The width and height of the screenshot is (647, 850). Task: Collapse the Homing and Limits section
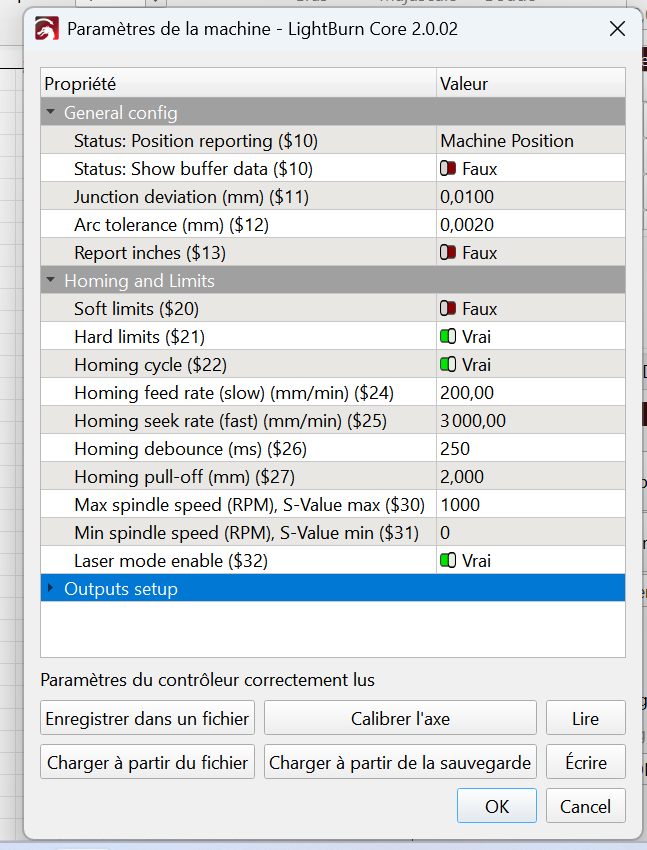(51, 281)
